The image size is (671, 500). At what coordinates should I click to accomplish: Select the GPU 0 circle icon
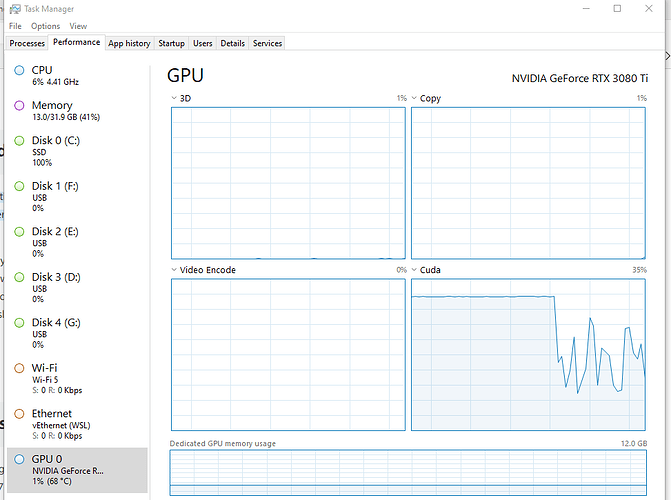pos(19,459)
